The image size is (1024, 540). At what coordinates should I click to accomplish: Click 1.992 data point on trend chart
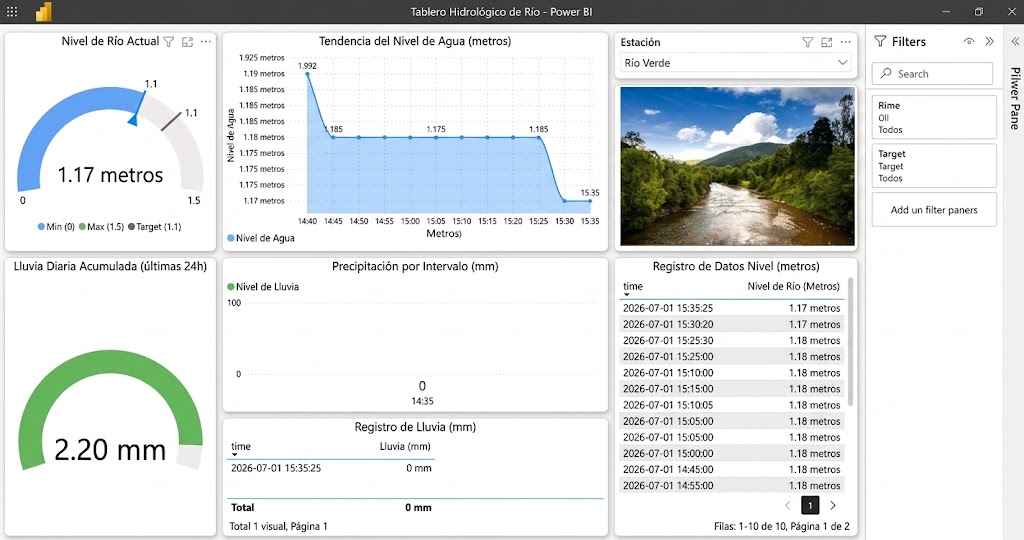point(308,74)
